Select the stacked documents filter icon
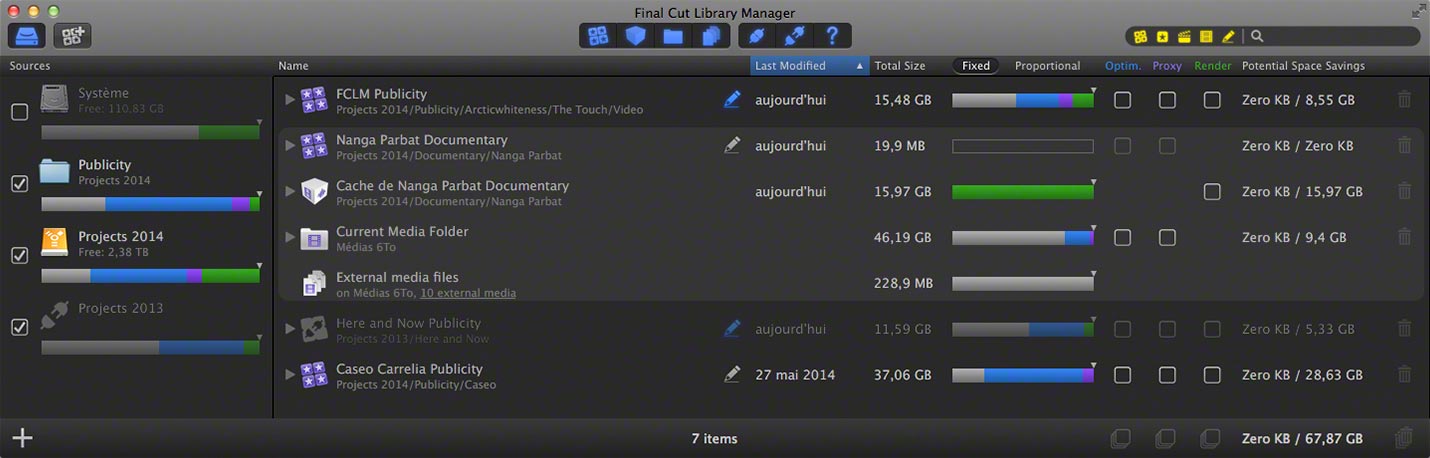1430x458 pixels. pyautogui.click(x=711, y=36)
